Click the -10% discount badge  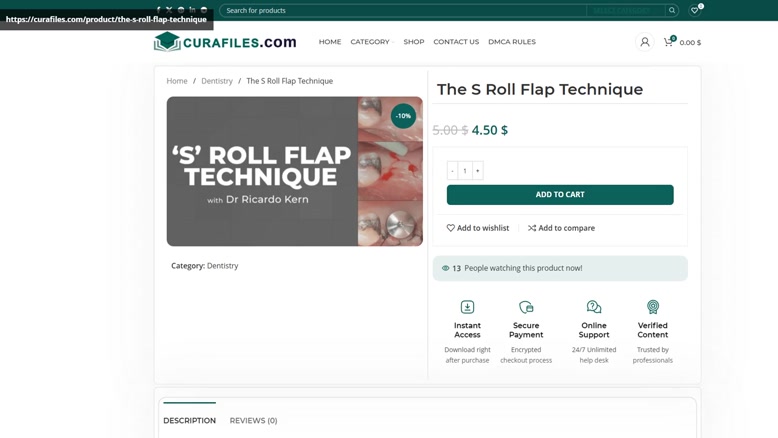[x=403, y=116]
